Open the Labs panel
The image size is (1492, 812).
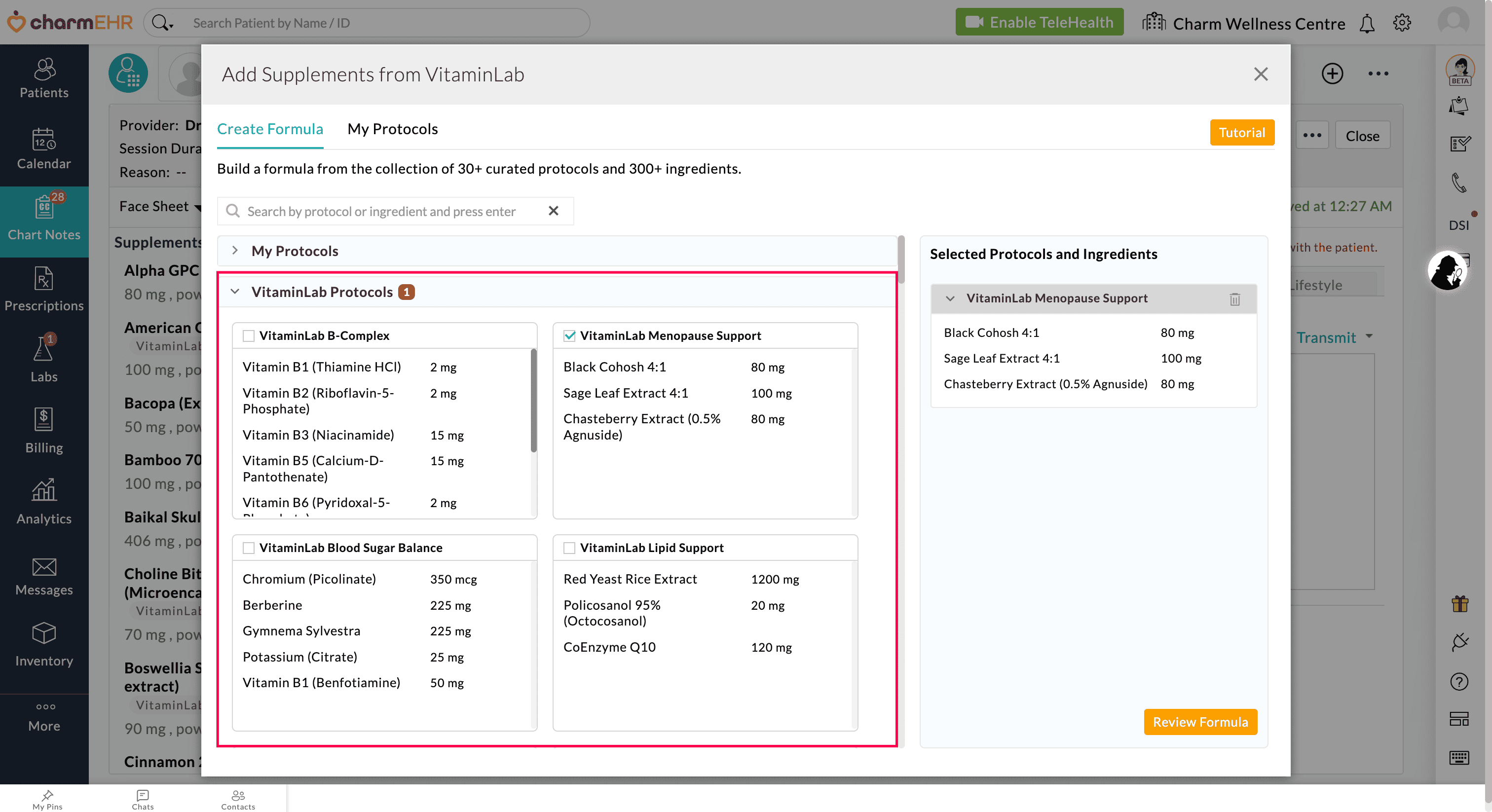(44, 359)
